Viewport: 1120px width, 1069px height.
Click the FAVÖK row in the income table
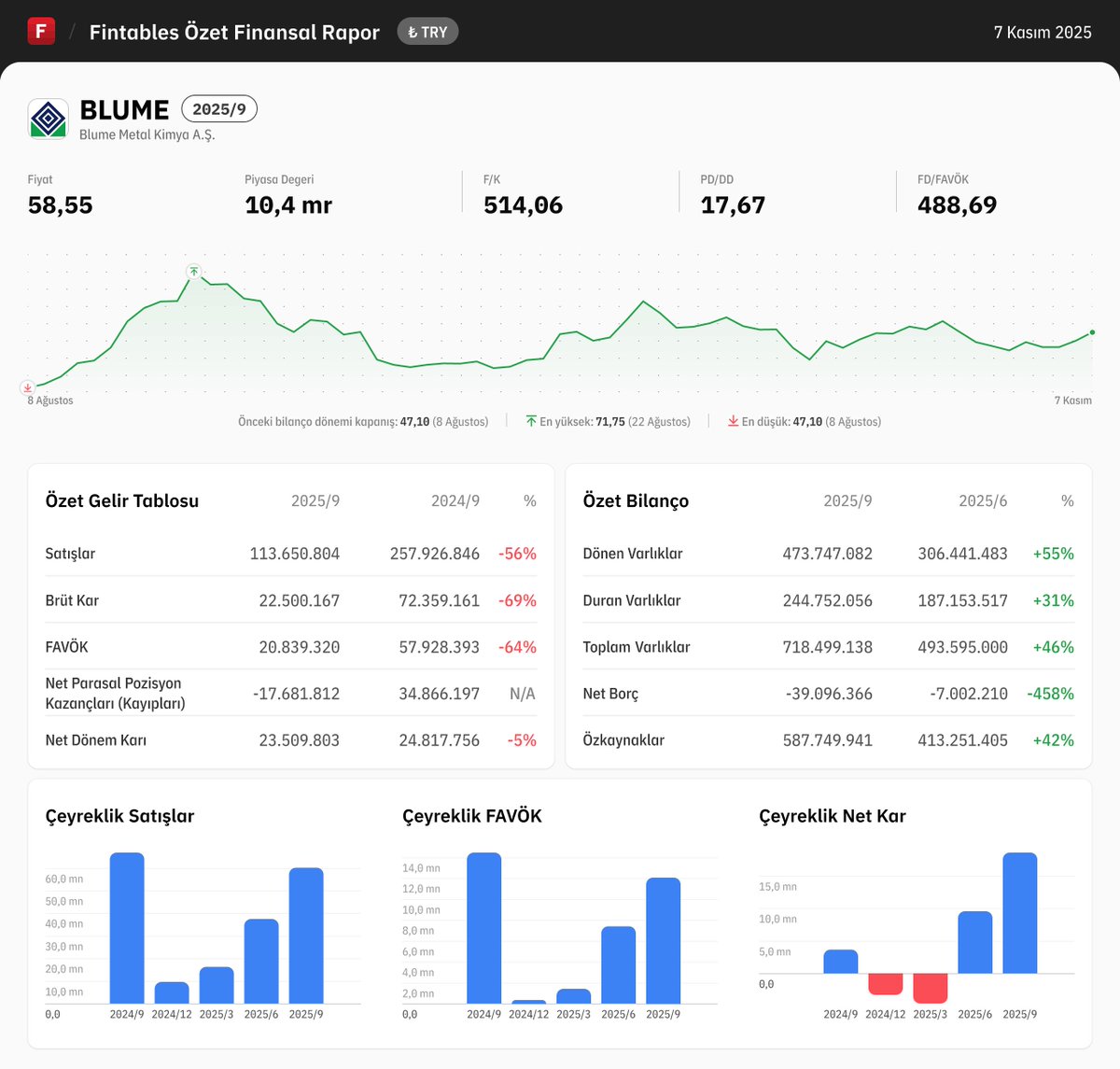(x=65, y=646)
